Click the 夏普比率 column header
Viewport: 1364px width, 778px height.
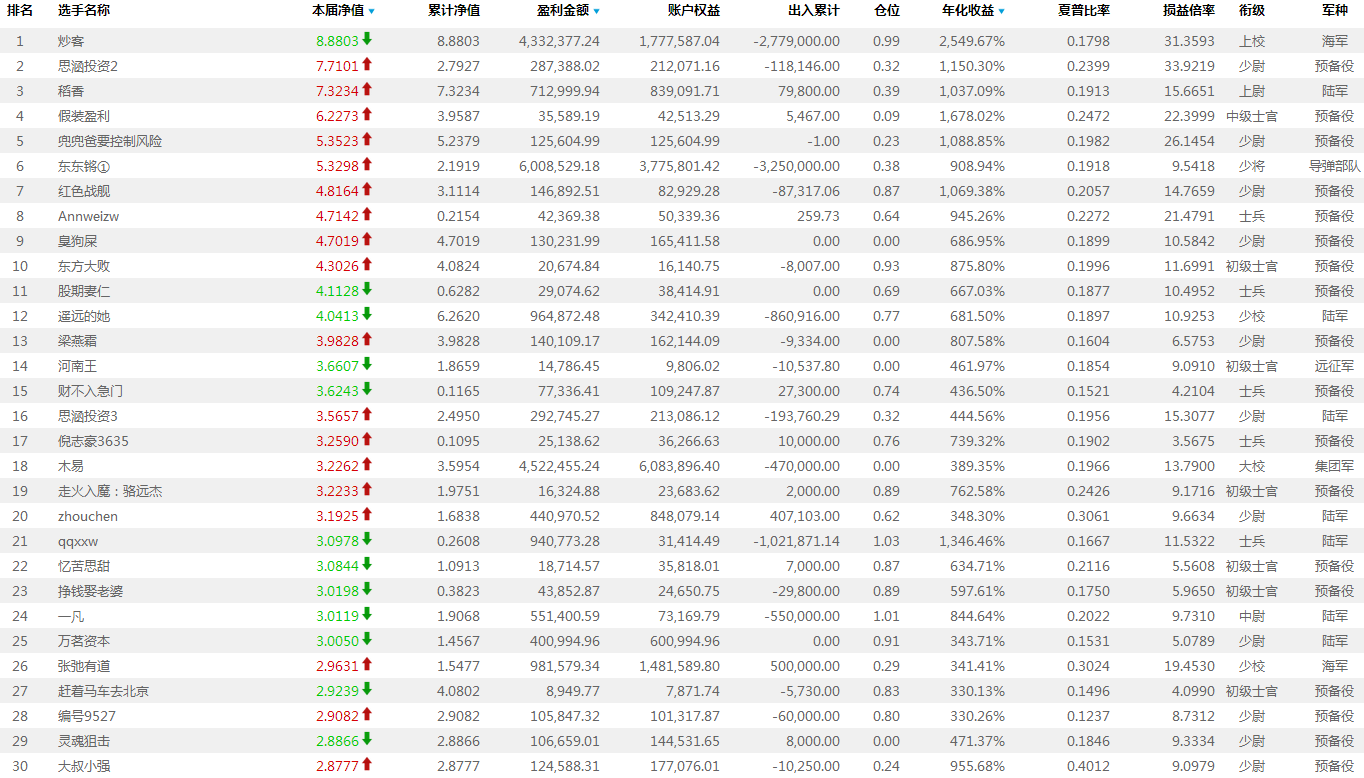coord(1084,10)
